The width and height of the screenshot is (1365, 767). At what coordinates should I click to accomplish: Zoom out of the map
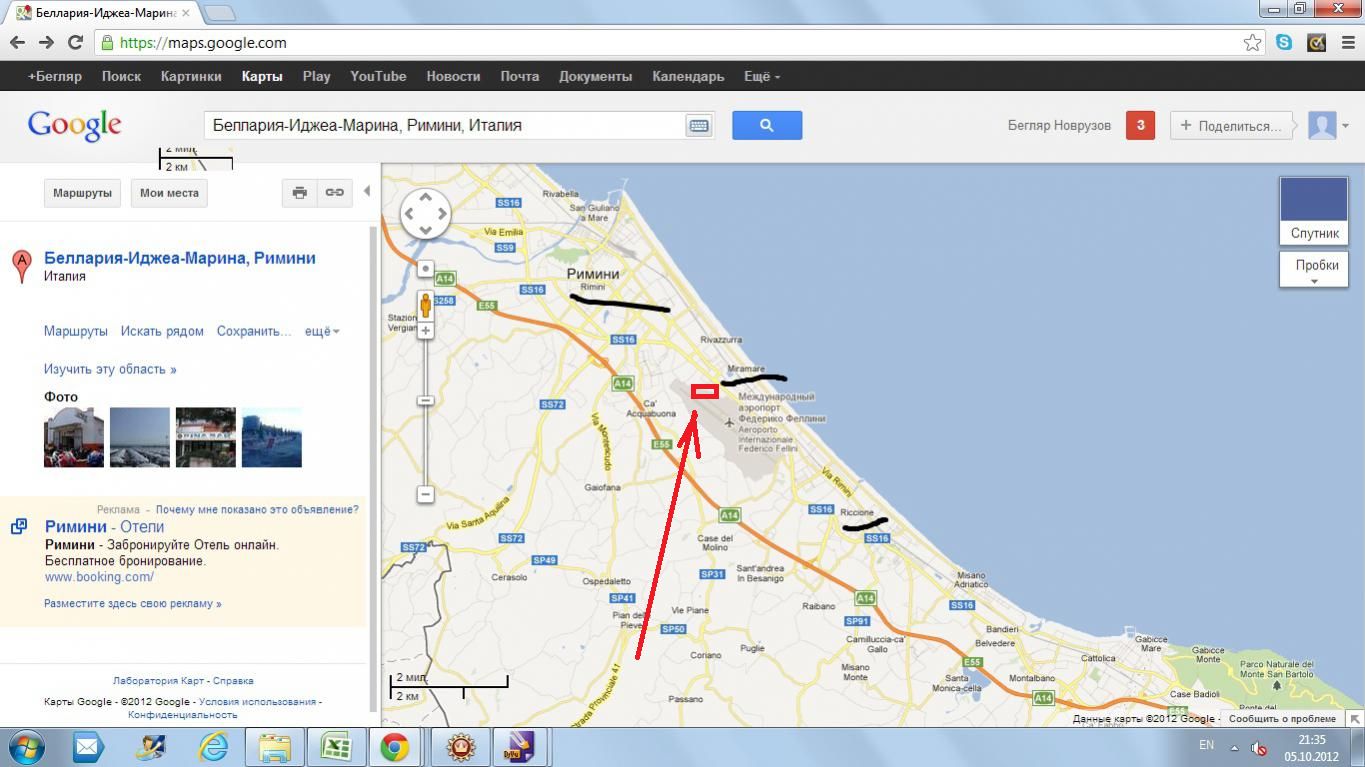tap(425, 494)
